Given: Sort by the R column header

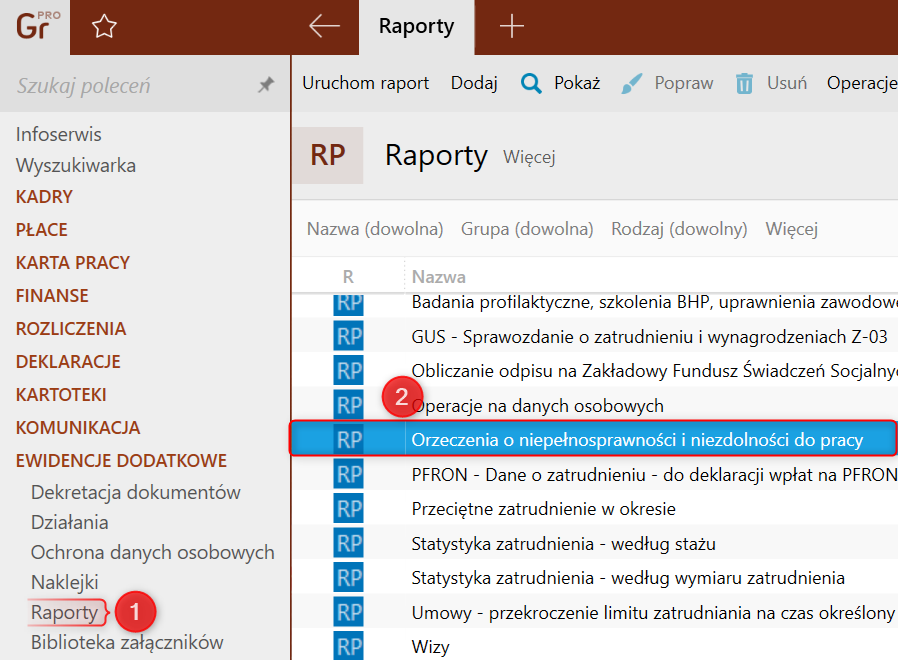Looking at the screenshot, I should (348, 277).
